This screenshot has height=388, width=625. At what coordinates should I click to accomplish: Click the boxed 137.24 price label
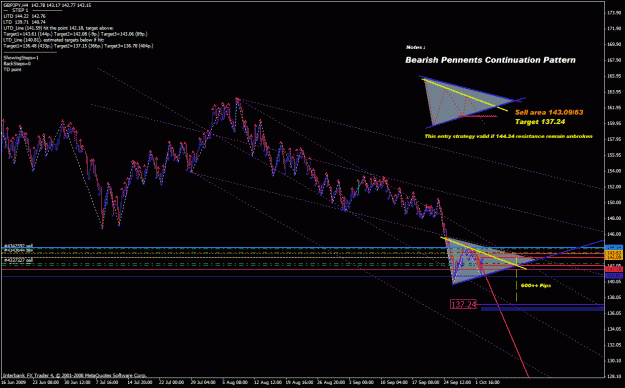click(x=463, y=305)
